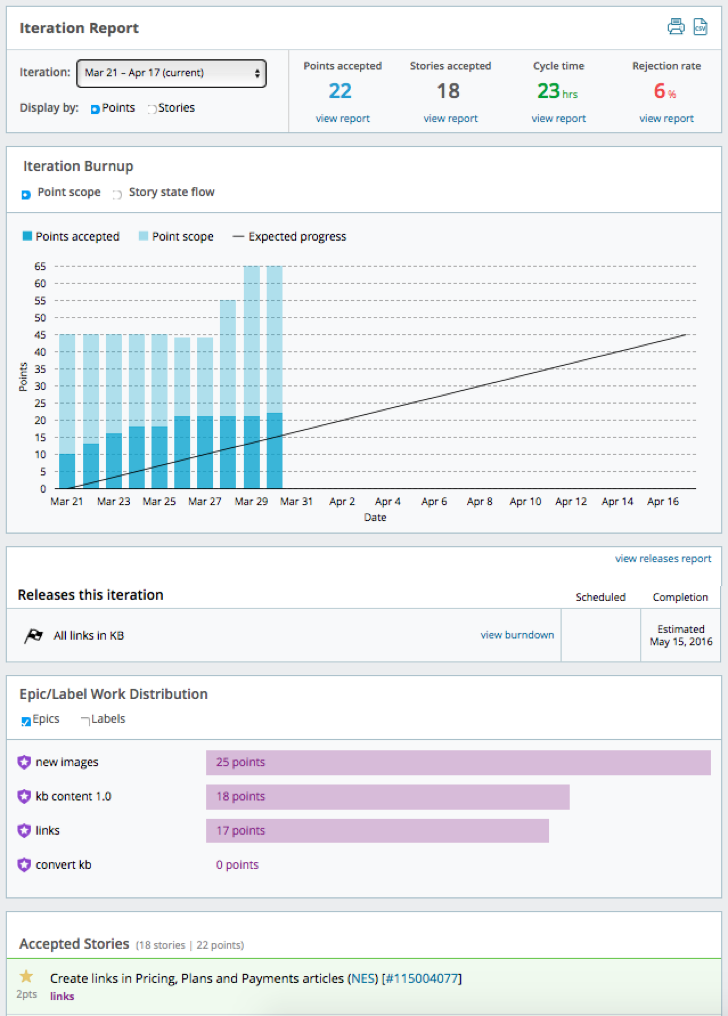Viewport: 728px width, 1016px height.
Task: Open the Iteration date range dropdown
Action: tap(172, 73)
